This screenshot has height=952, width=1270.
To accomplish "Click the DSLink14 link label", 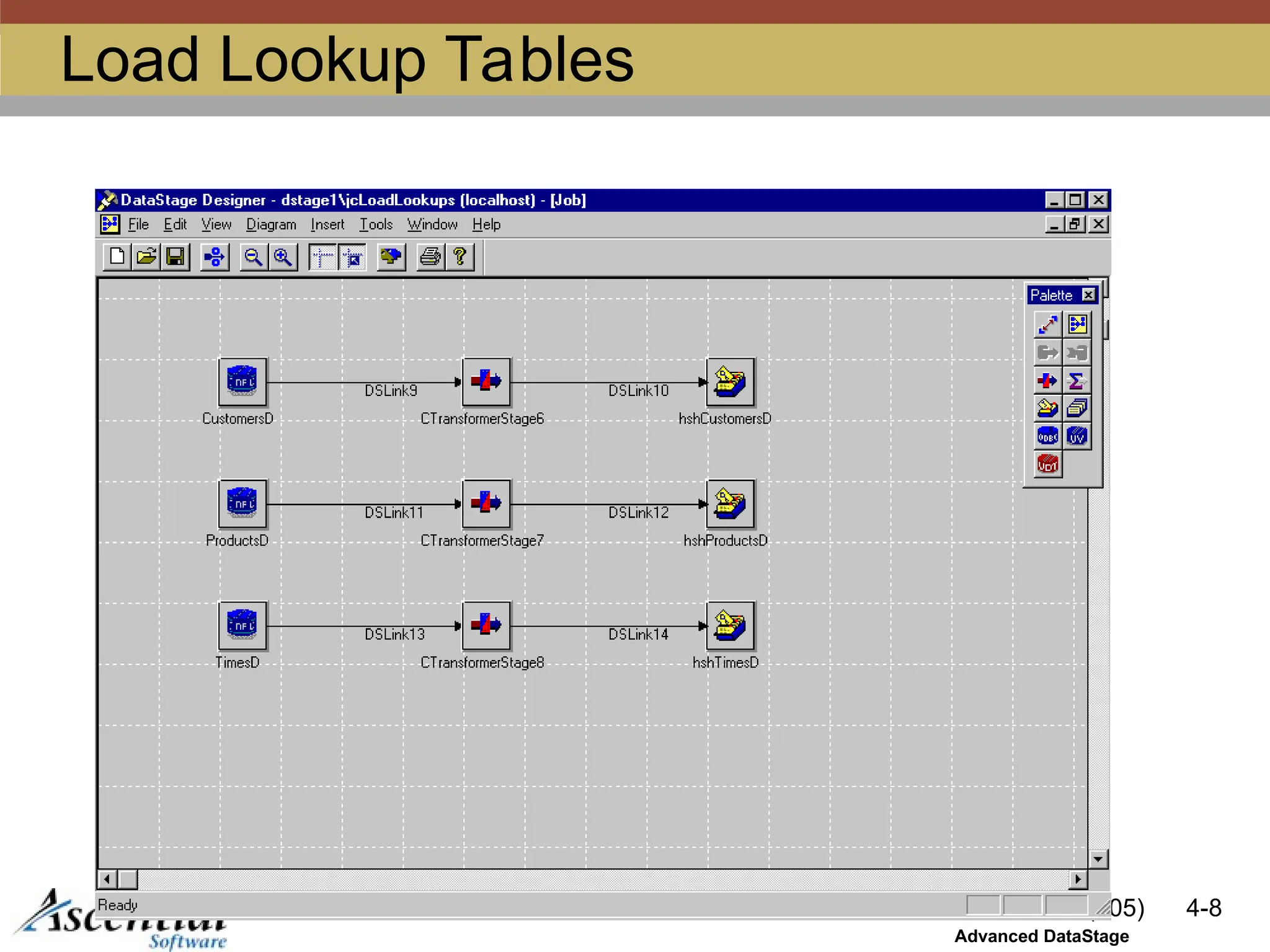I will click(x=638, y=634).
